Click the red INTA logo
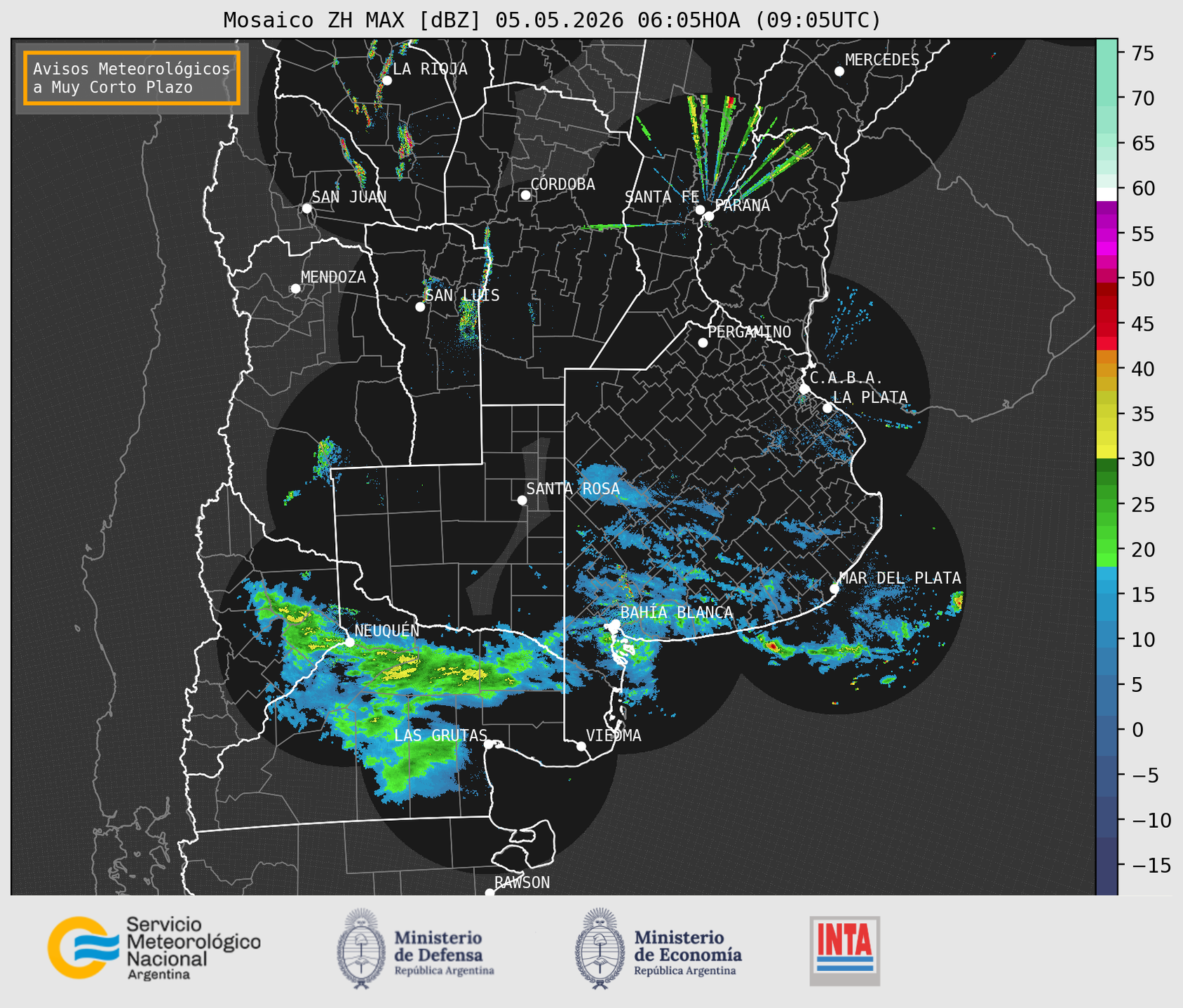The height and width of the screenshot is (1008, 1183). point(844,951)
